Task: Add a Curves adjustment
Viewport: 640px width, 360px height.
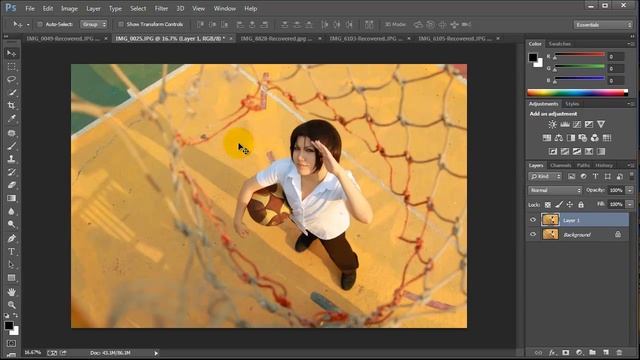Action: 577,124
